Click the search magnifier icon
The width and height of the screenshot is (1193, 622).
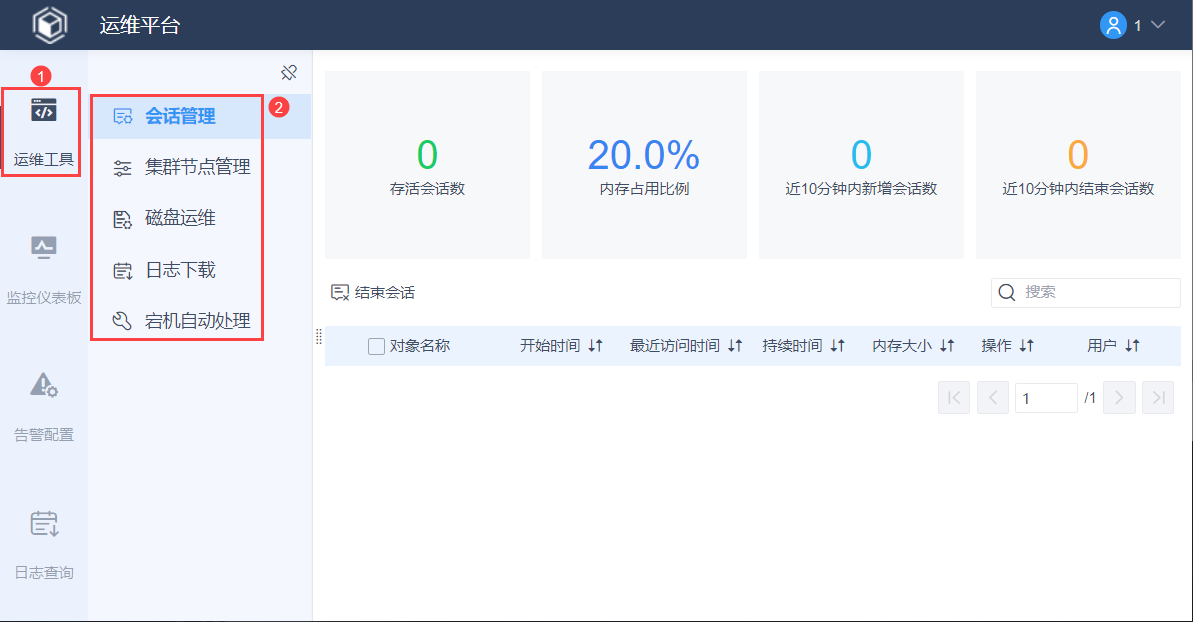point(1007,293)
